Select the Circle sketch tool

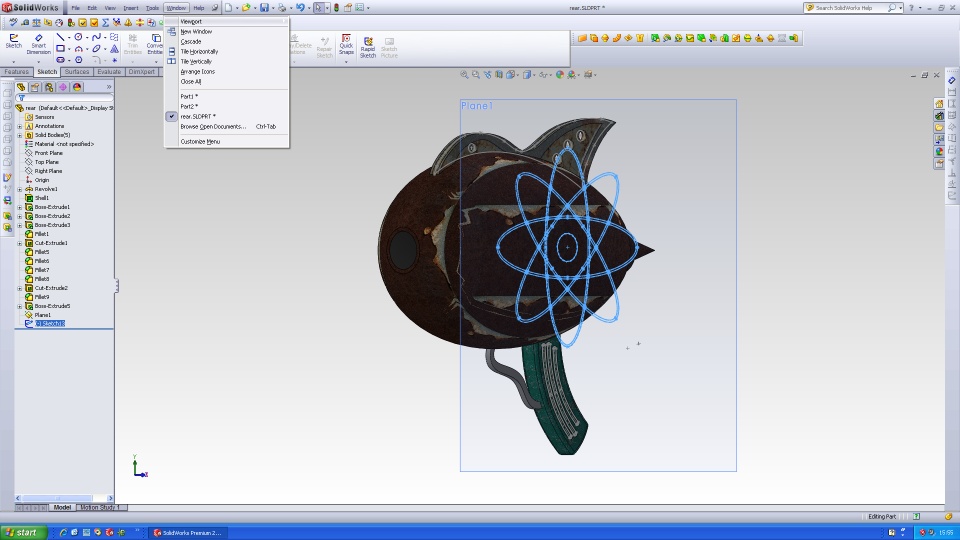pos(78,37)
